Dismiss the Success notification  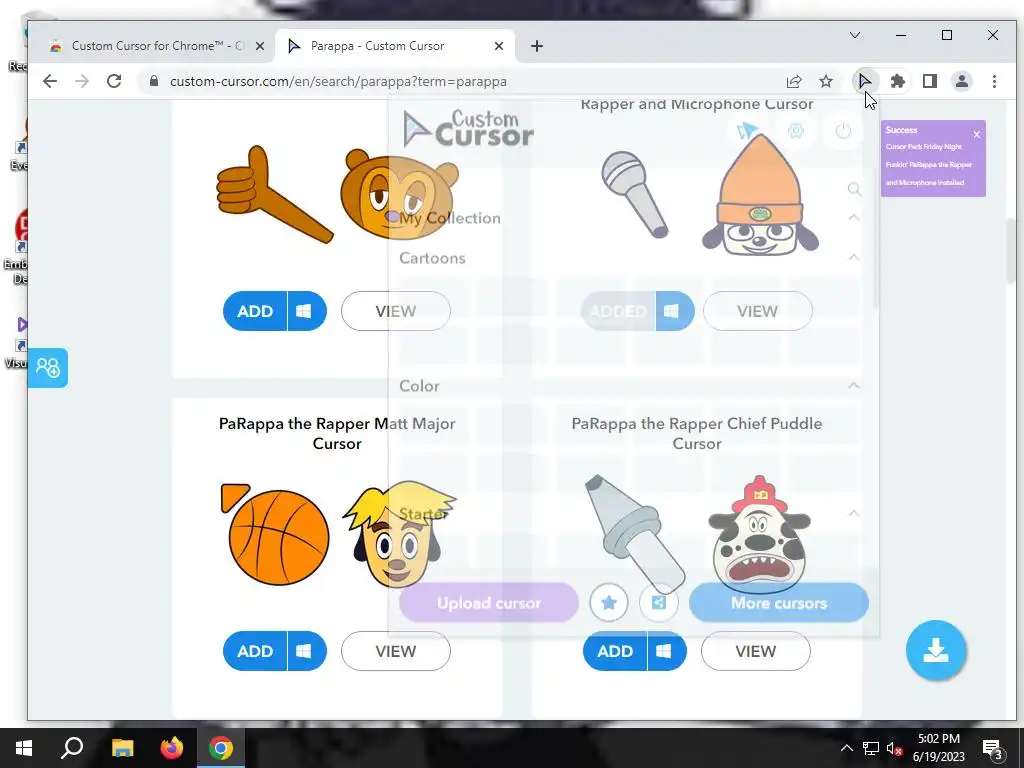[x=977, y=135]
